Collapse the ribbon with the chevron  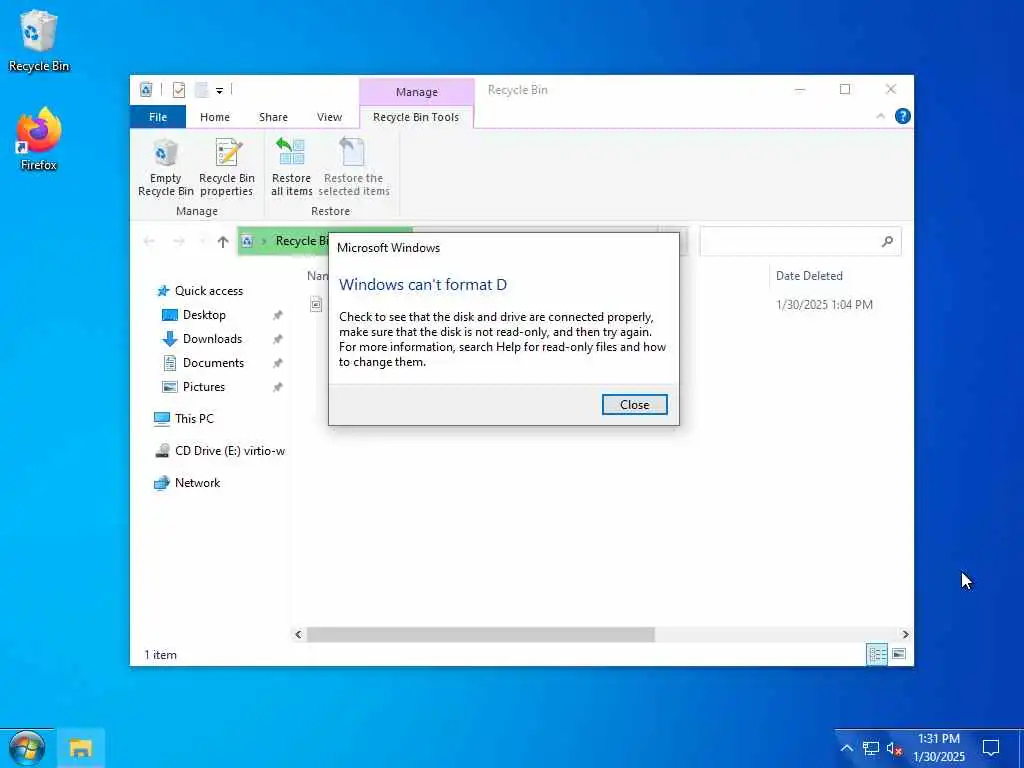point(880,116)
